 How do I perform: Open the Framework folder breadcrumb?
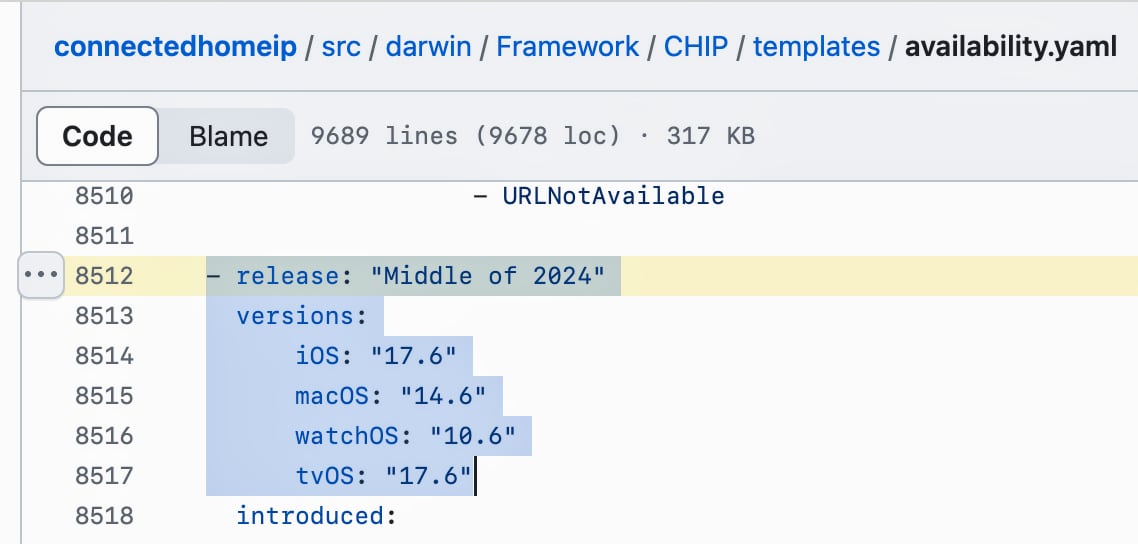click(x=566, y=46)
